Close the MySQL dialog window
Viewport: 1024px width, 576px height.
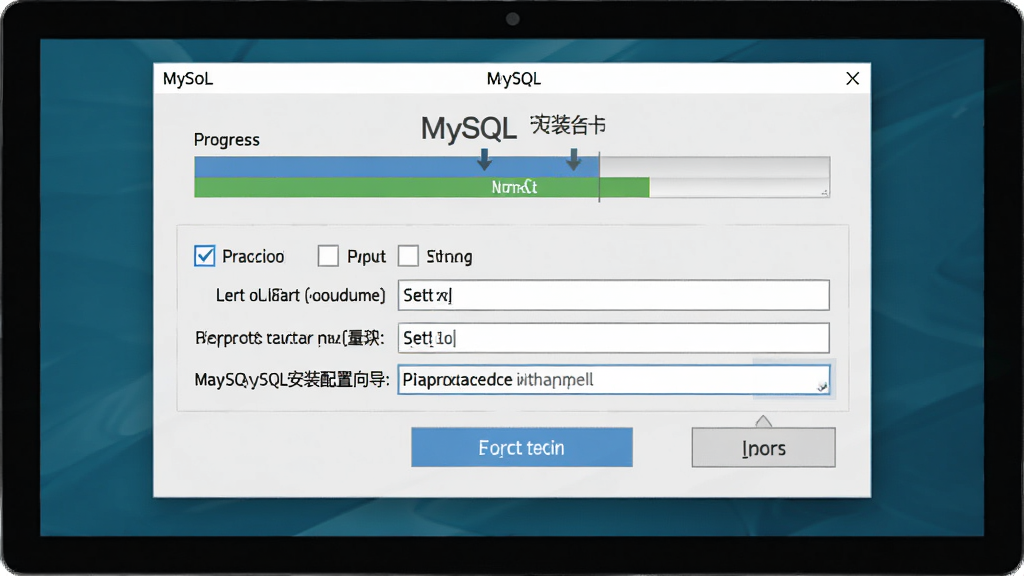(852, 78)
